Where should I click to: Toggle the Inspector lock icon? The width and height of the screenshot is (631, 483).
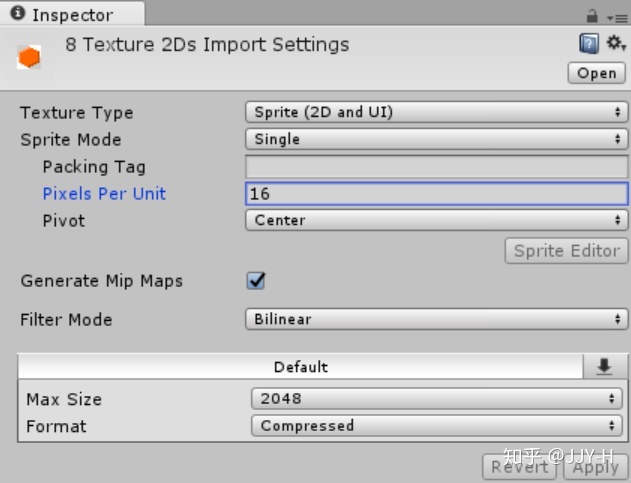pyautogui.click(x=592, y=16)
